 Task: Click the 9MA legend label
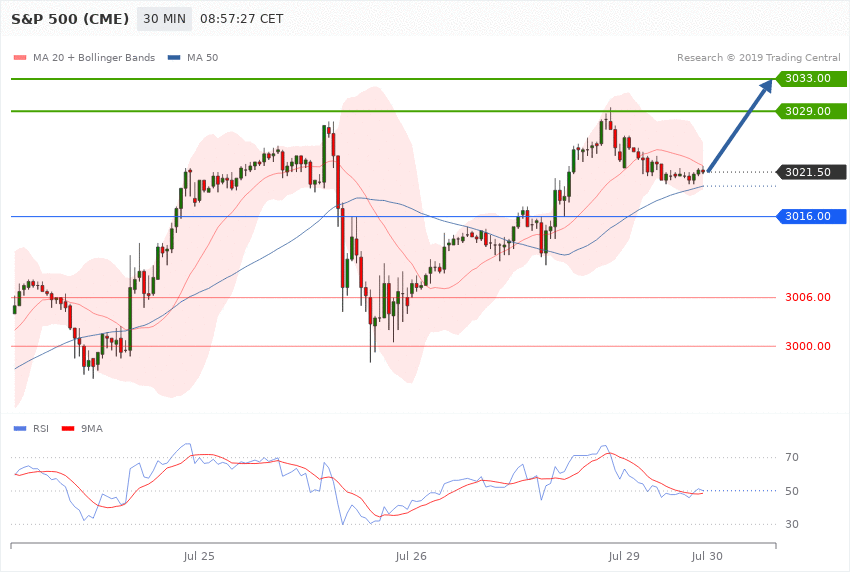coord(92,429)
